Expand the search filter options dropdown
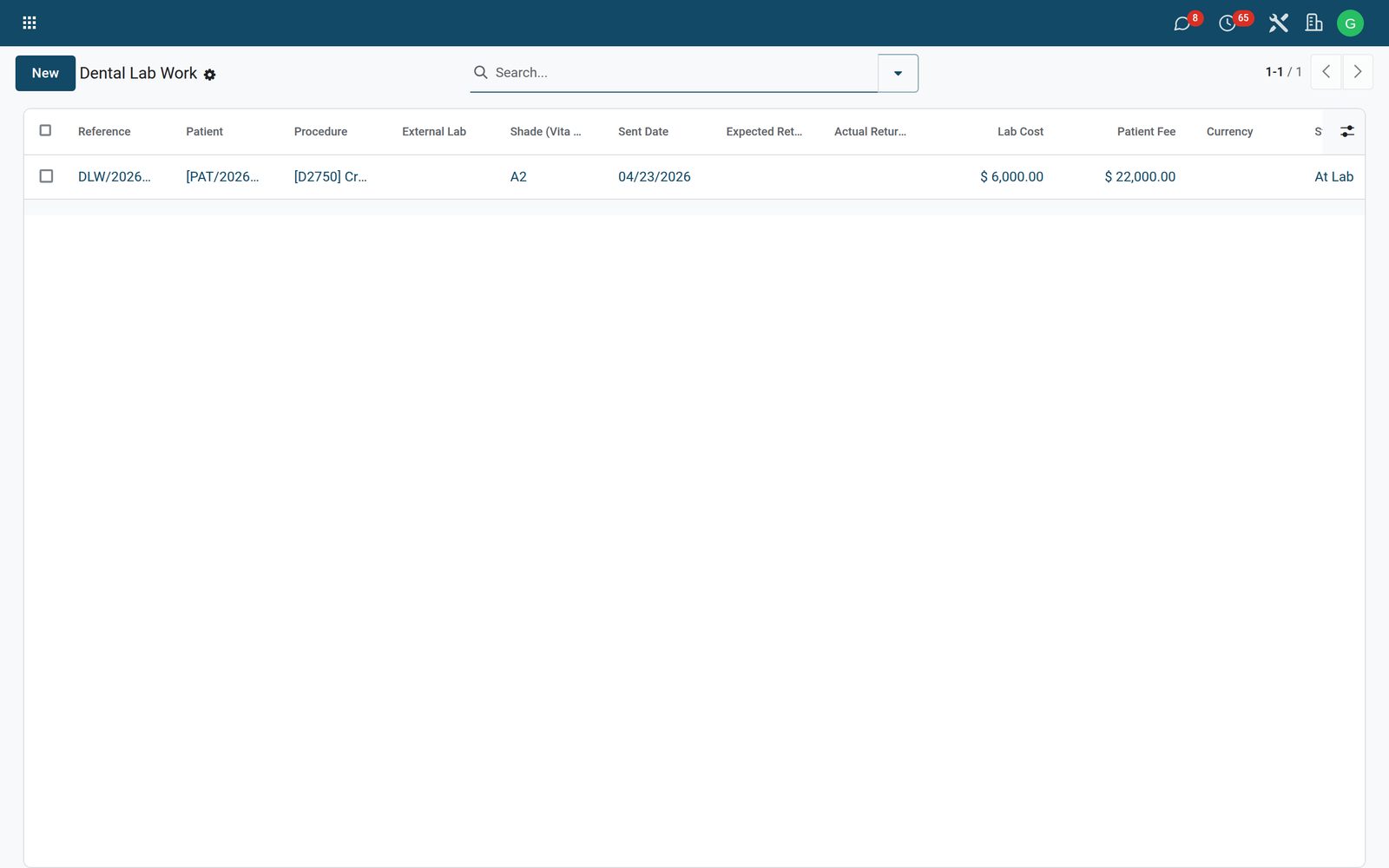Screen dimensions: 1389x868 (898, 73)
